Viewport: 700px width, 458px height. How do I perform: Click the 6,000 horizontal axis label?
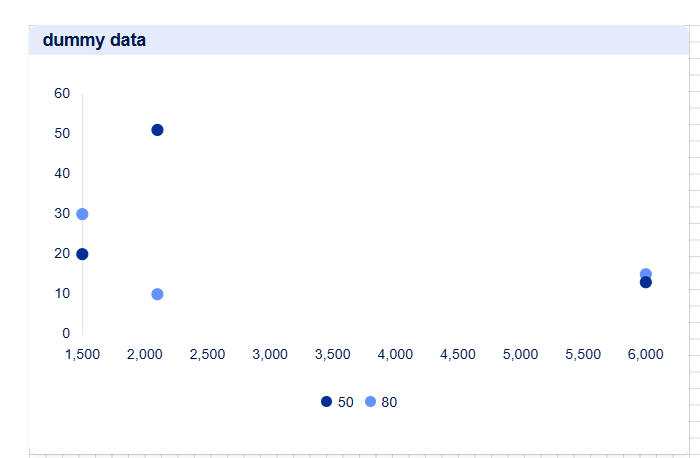click(646, 354)
